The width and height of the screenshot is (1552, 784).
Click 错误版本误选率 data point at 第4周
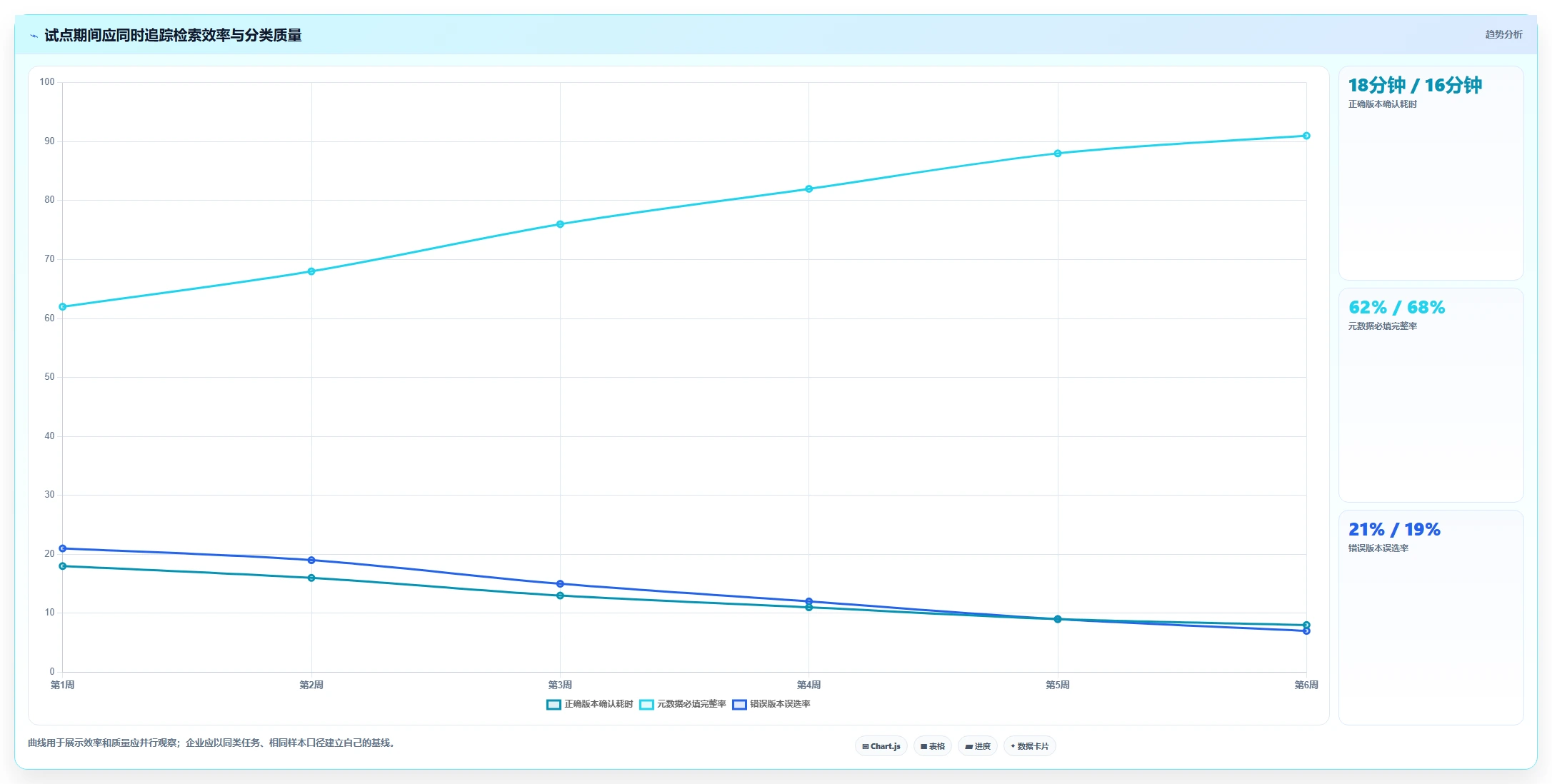coord(808,601)
